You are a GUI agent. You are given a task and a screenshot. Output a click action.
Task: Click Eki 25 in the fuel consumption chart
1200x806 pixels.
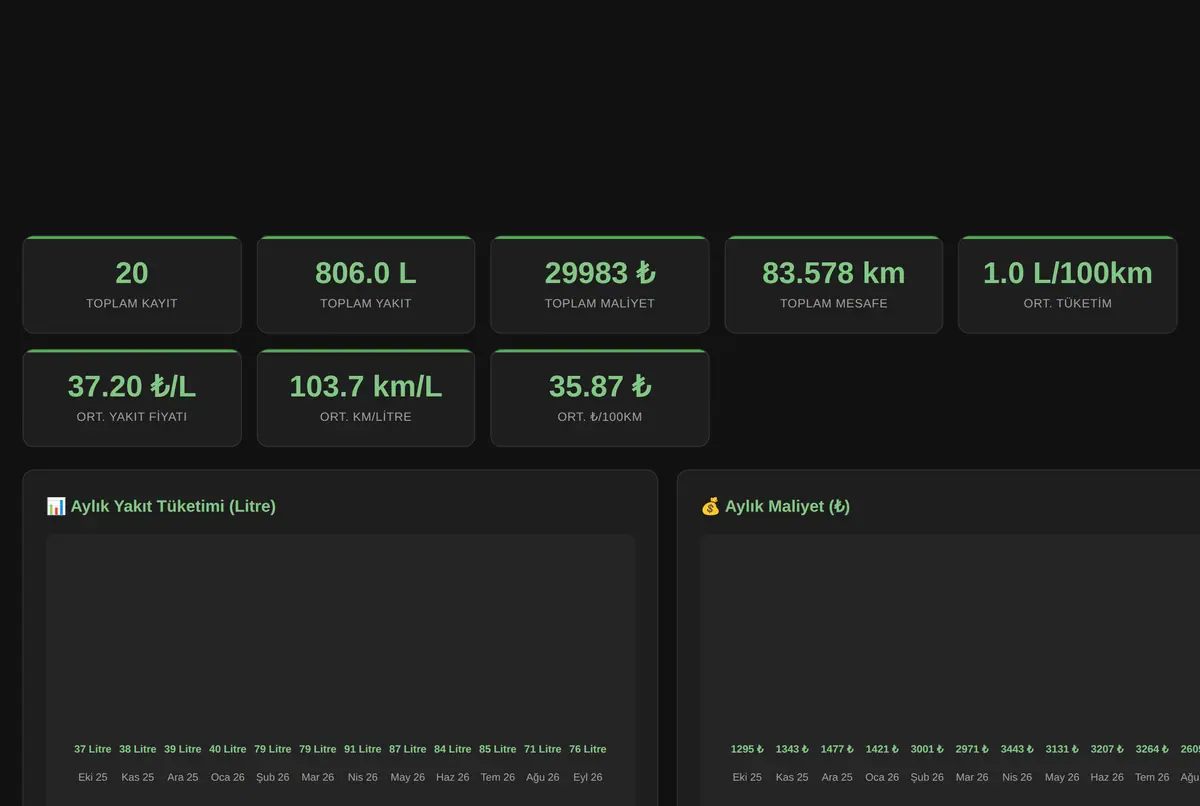[x=93, y=777]
